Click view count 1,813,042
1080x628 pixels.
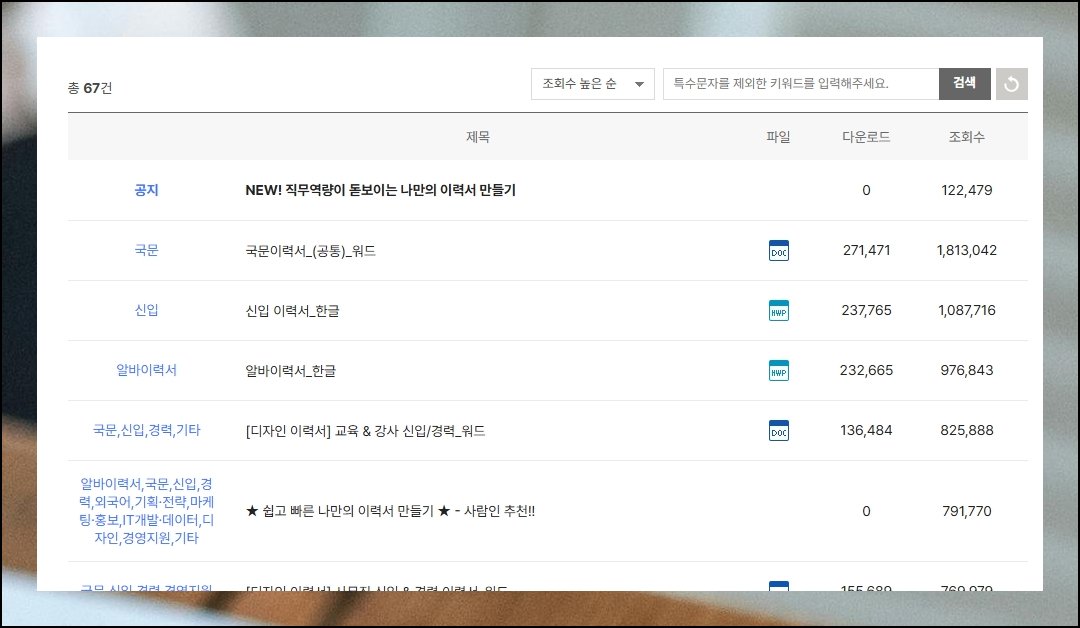[966, 250]
